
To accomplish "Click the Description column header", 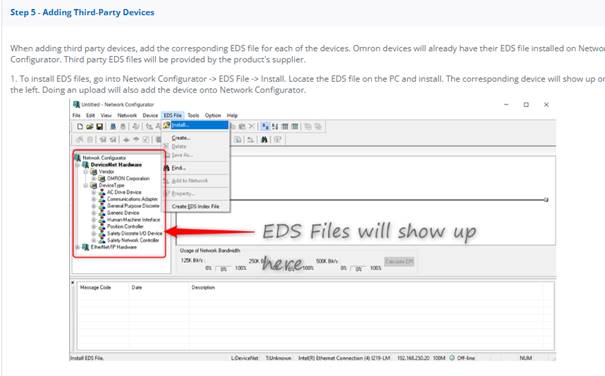I will click(203, 288).
